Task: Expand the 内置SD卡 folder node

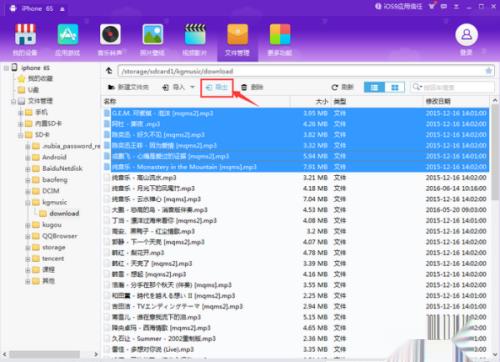Action: coord(20,124)
